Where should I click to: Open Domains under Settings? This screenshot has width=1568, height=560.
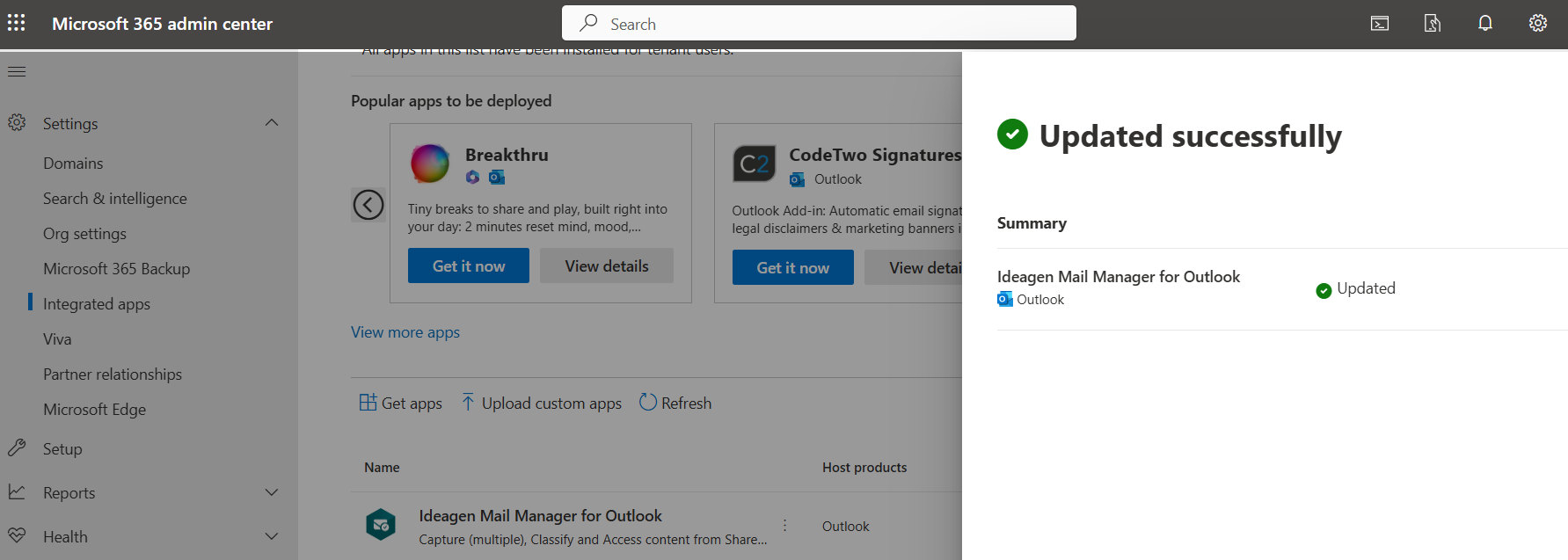[73, 164]
